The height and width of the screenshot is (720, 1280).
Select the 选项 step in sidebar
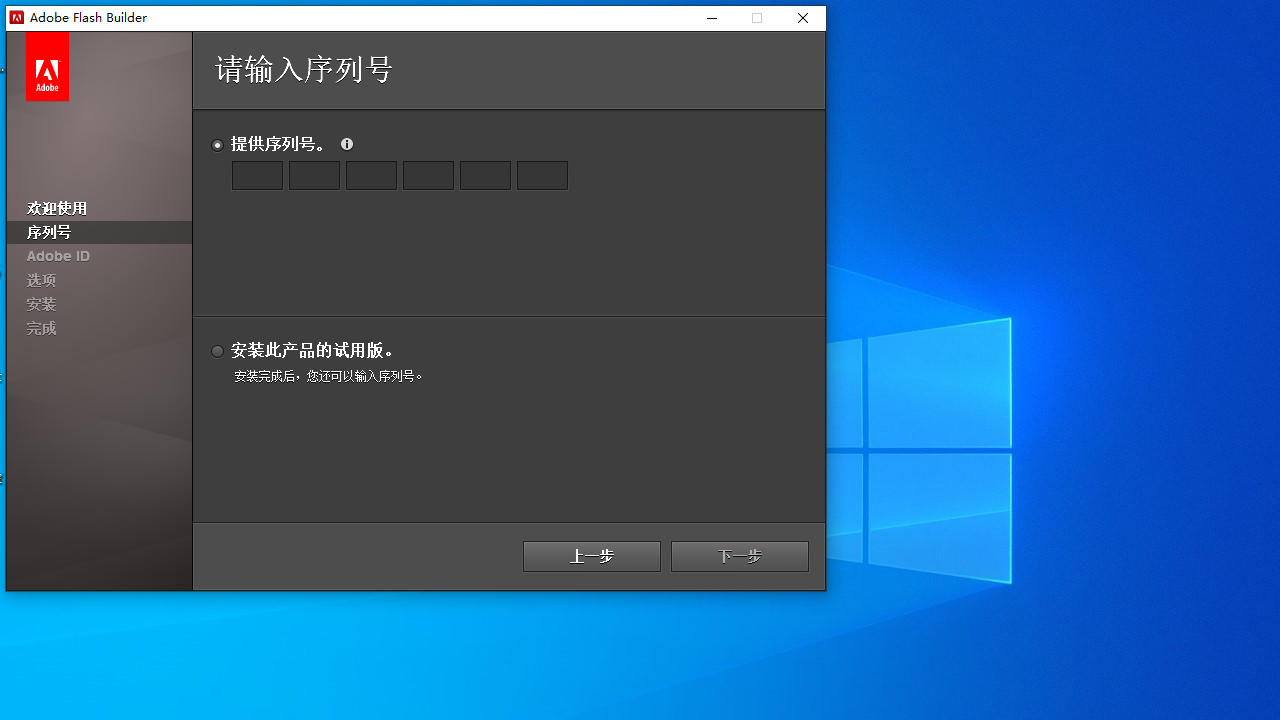pyautogui.click(x=41, y=279)
